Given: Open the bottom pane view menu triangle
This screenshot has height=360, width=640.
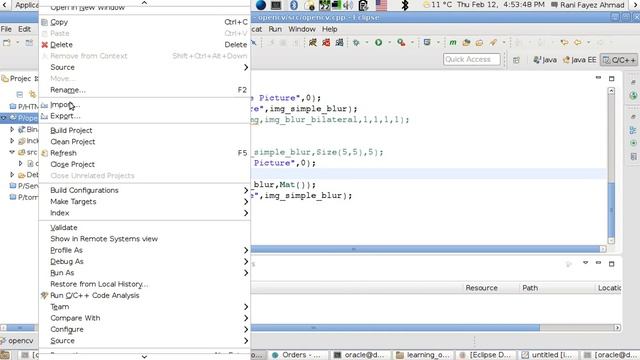Looking at the screenshot, I should [585, 263].
